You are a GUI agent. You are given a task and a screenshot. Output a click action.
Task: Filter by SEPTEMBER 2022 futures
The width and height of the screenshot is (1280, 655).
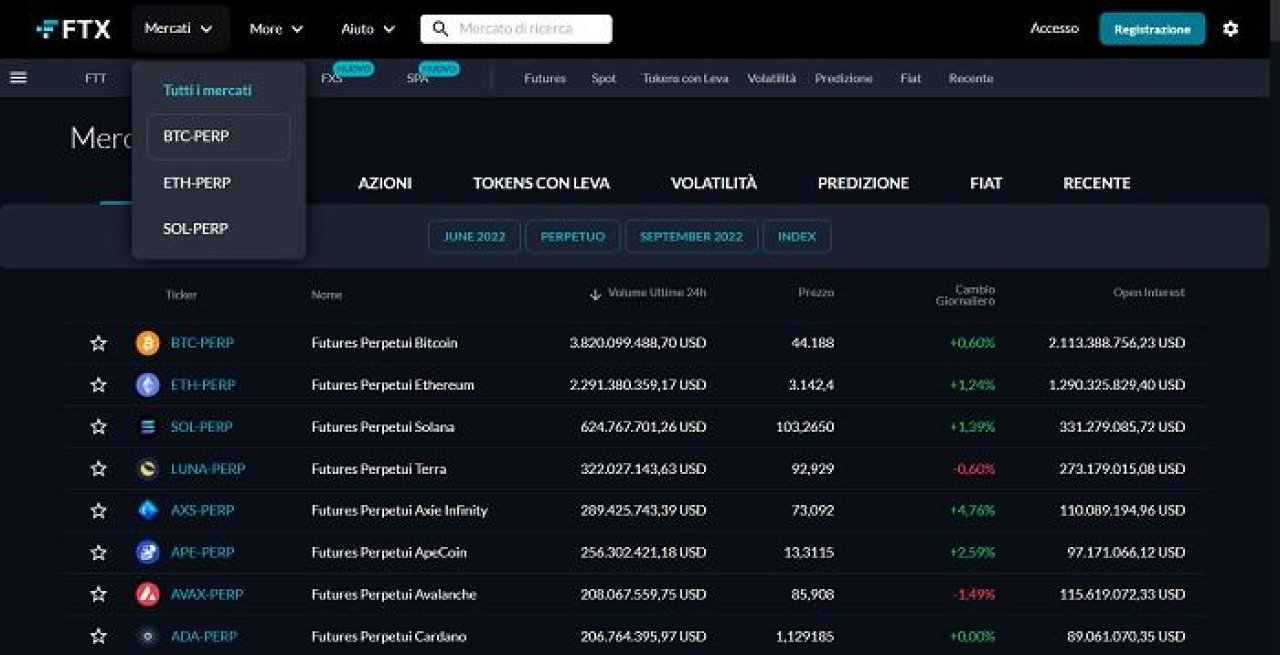[692, 237]
